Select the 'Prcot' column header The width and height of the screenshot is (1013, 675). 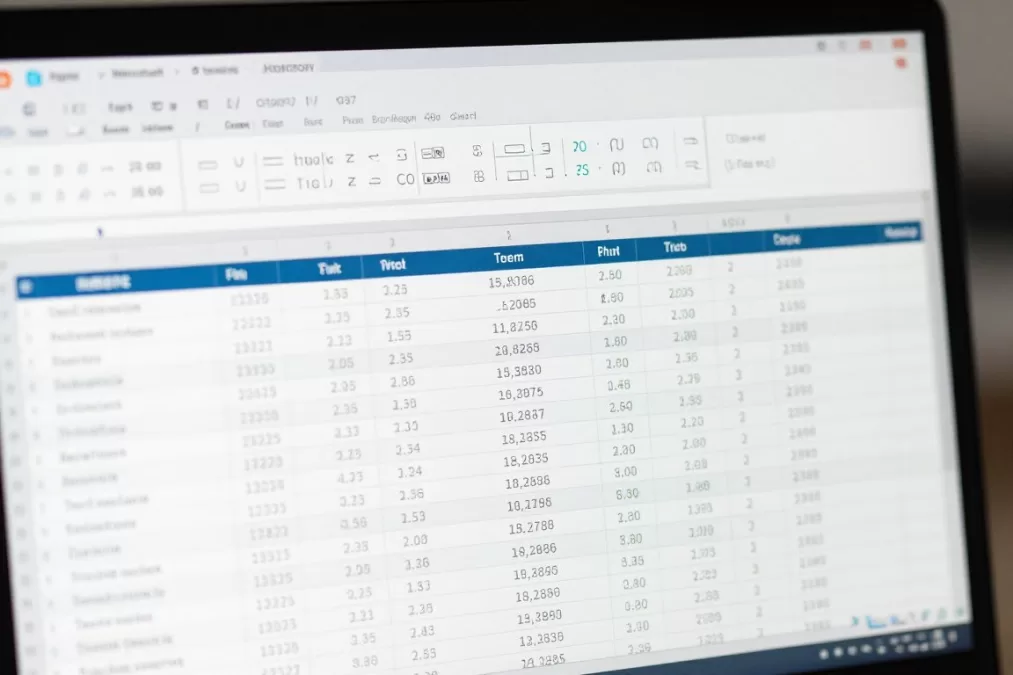tap(392, 265)
